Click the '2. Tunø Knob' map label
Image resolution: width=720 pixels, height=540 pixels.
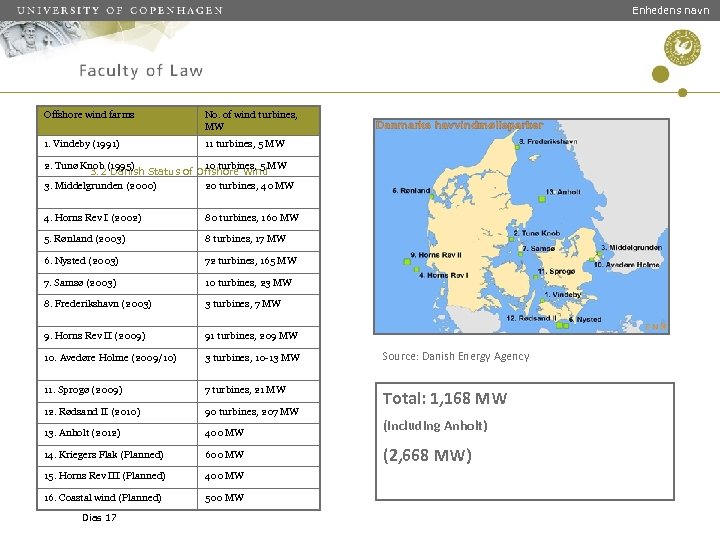[x=536, y=233]
